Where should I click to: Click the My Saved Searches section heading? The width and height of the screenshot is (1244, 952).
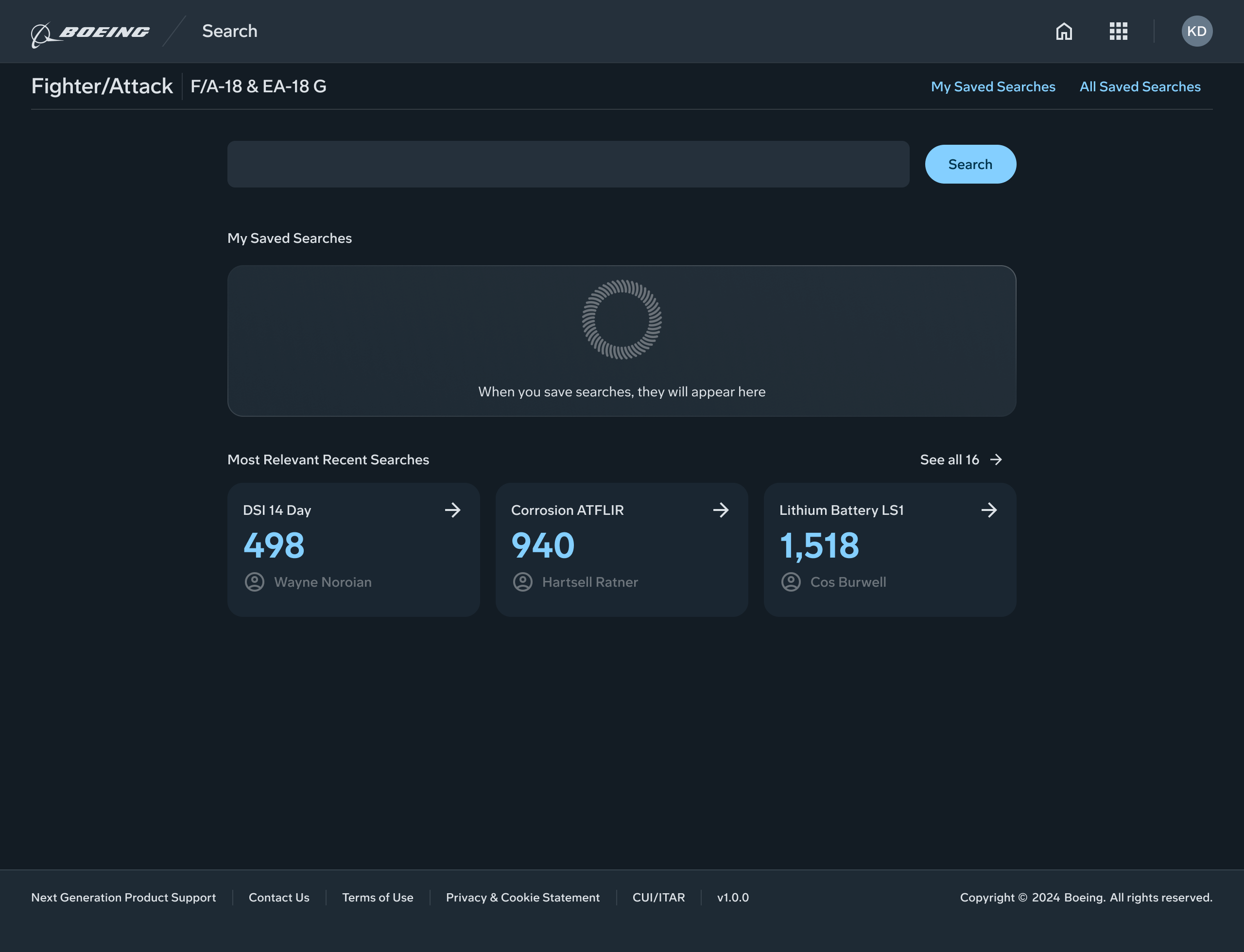(290, 238)
